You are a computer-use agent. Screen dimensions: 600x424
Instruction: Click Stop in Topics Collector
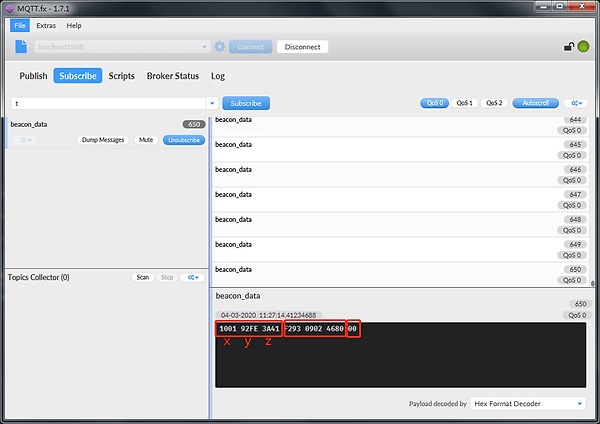point(167,277)
